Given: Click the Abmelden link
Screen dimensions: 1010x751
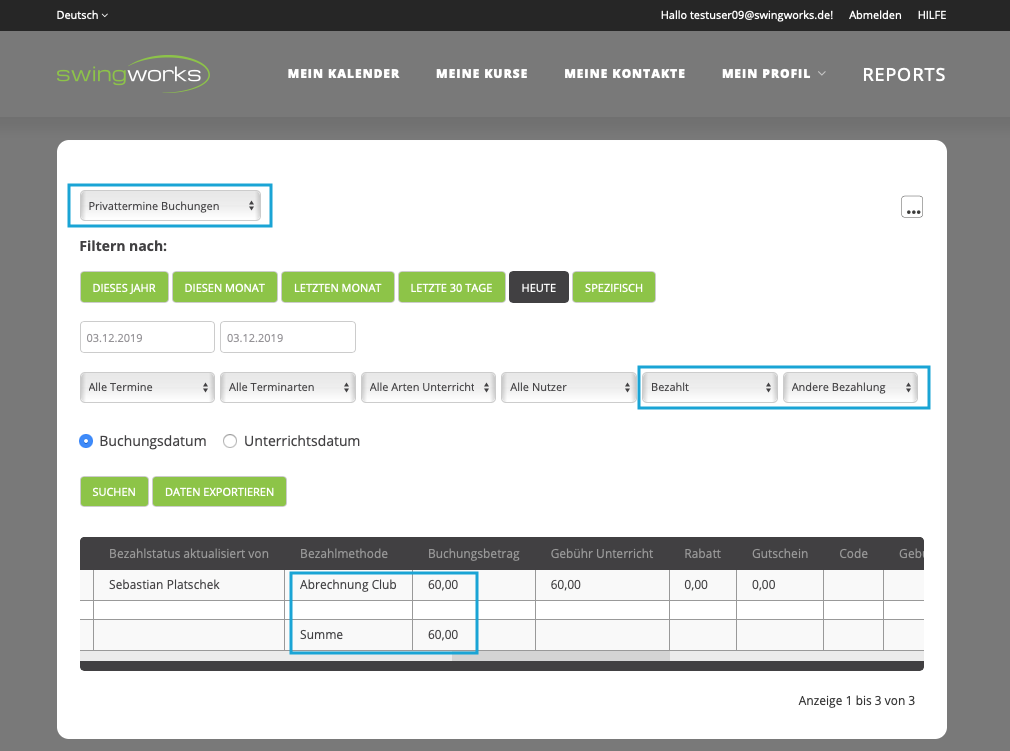Looking at the screenshot, I should [x=874, y=15].
